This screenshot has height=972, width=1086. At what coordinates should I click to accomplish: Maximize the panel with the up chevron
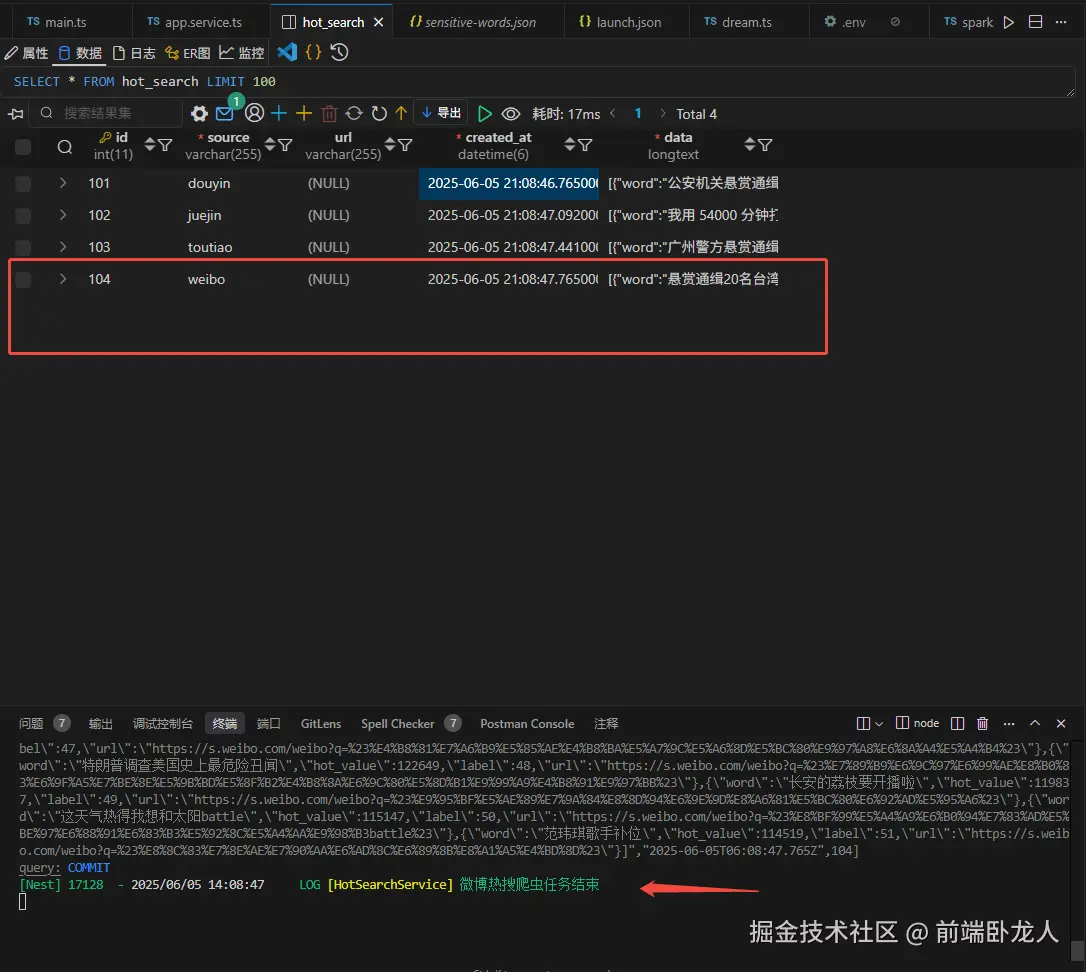pyautogui.click(x=1035, y=723)
